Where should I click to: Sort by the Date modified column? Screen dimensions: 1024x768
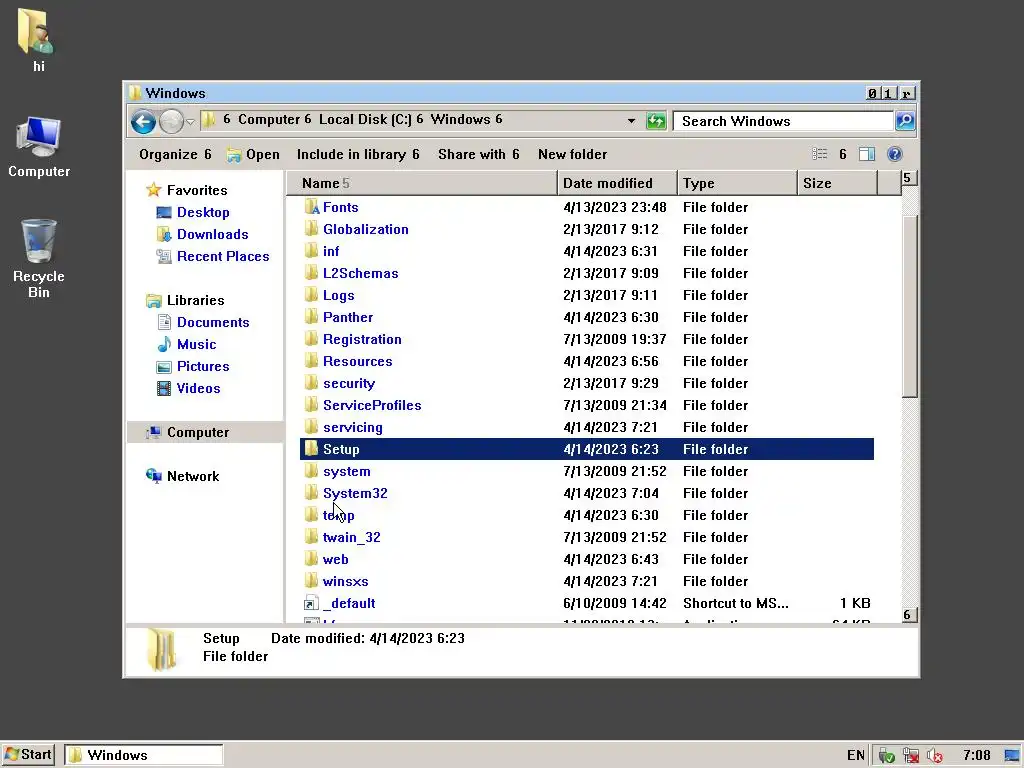(x=618, y=183)
